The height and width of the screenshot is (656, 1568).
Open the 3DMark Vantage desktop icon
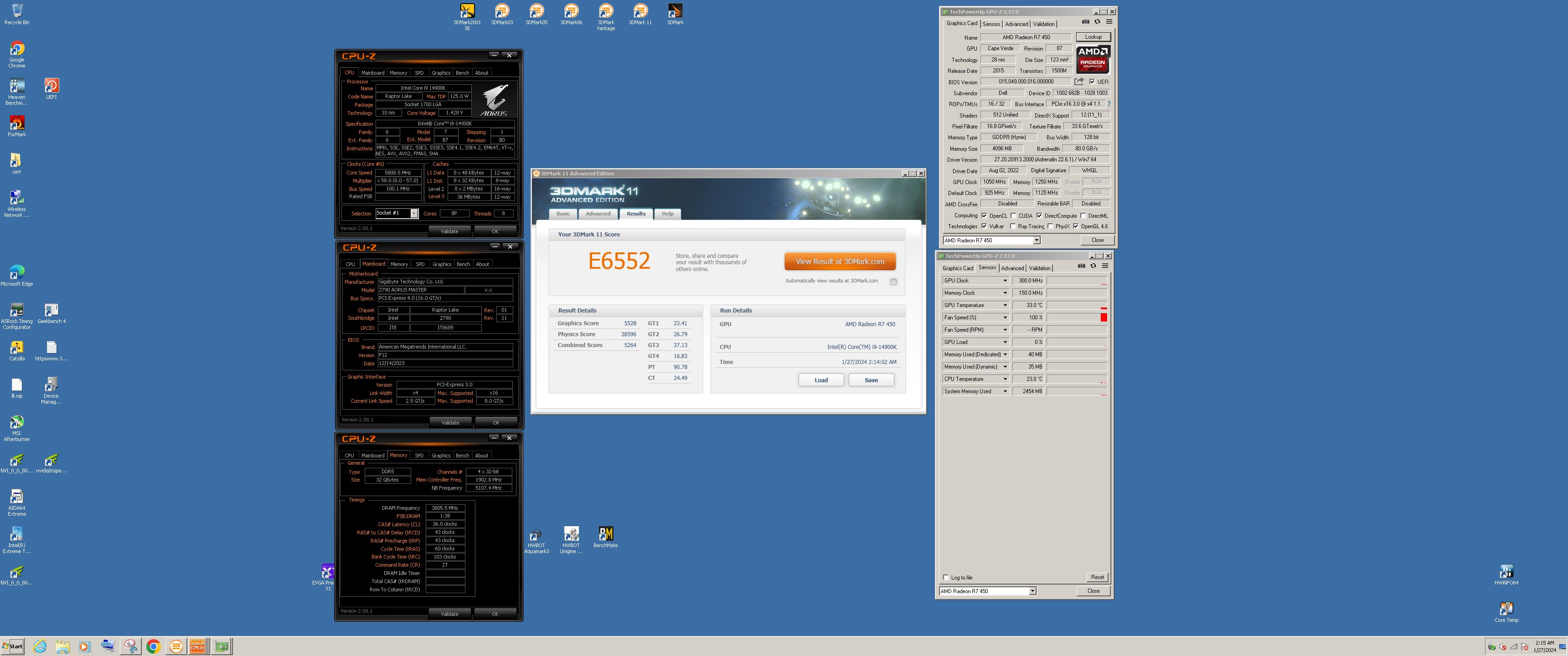[x=606, y=16]
